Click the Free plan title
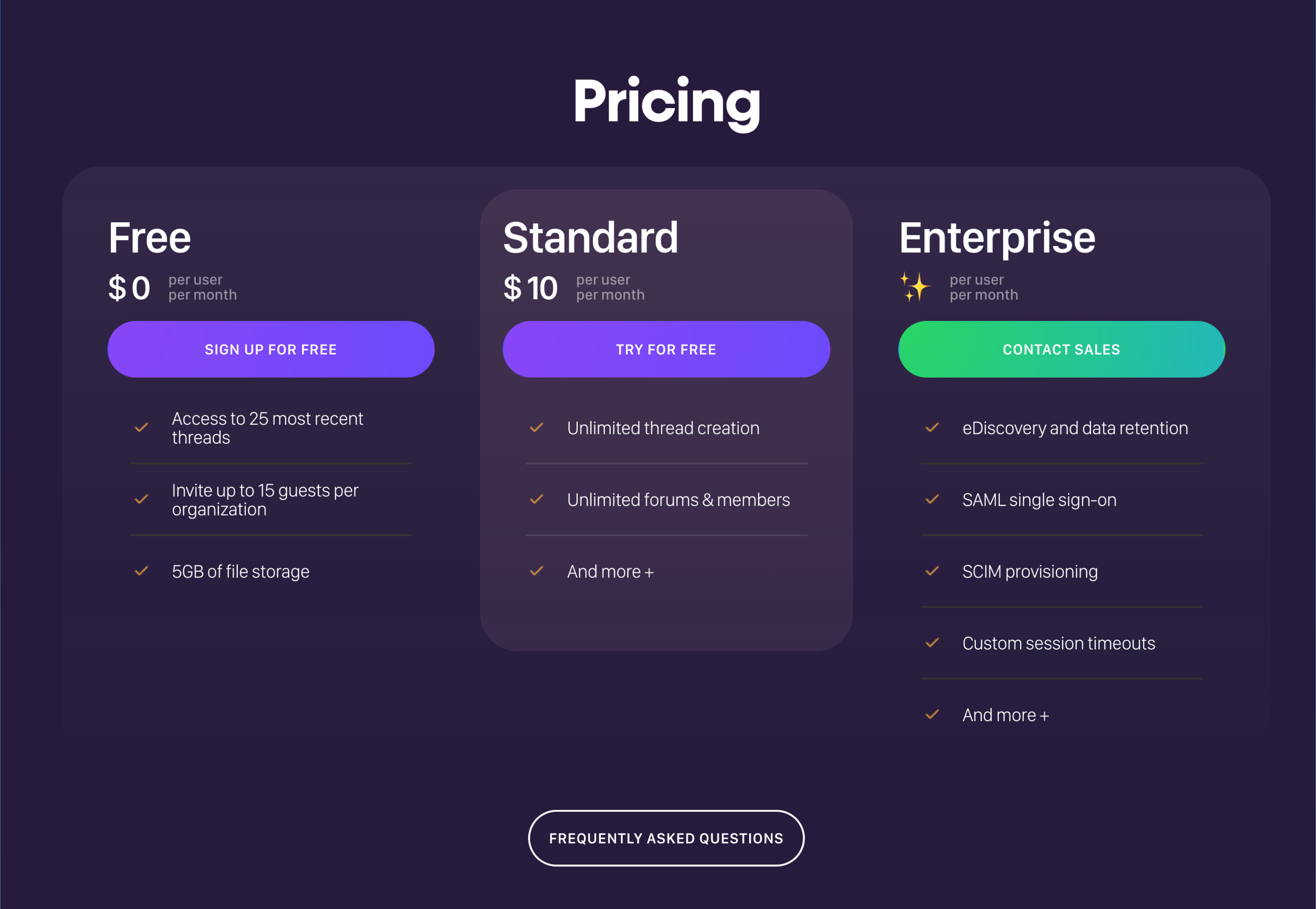The width and height of the screenshot is (1316, 909). 150,237
